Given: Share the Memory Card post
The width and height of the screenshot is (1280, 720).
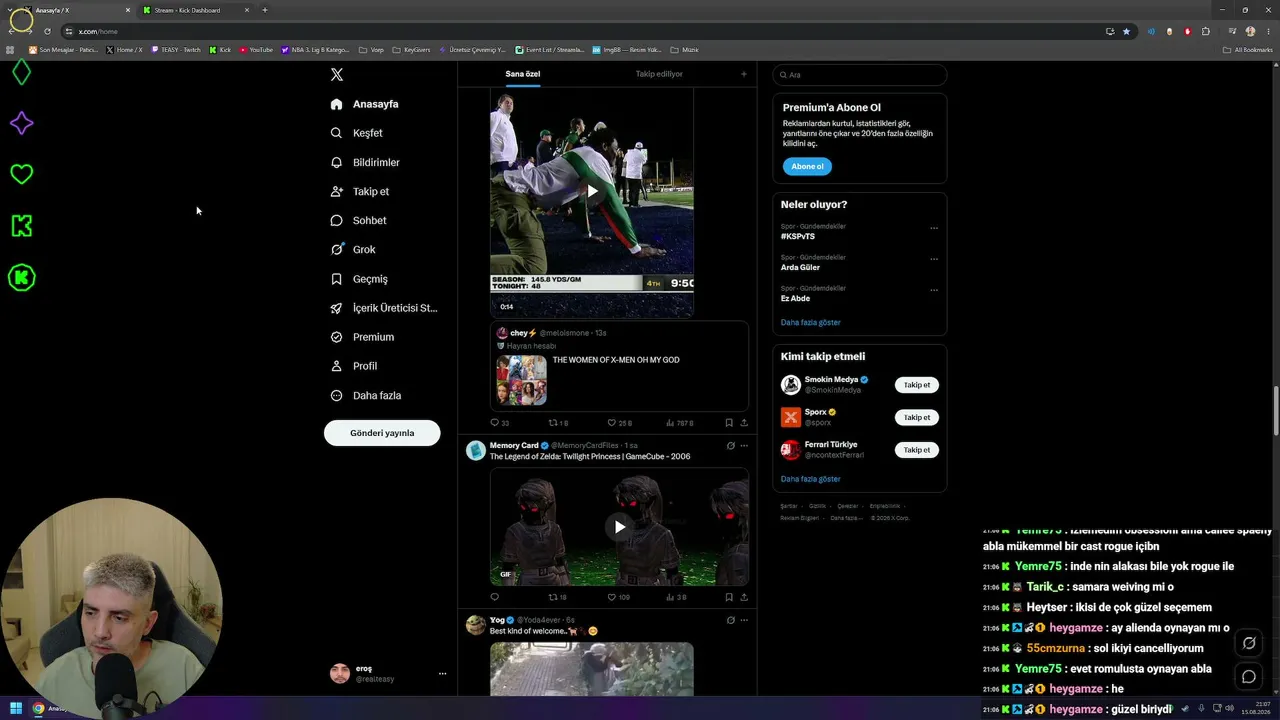Looking at the screenshot, I should point(744,597).
